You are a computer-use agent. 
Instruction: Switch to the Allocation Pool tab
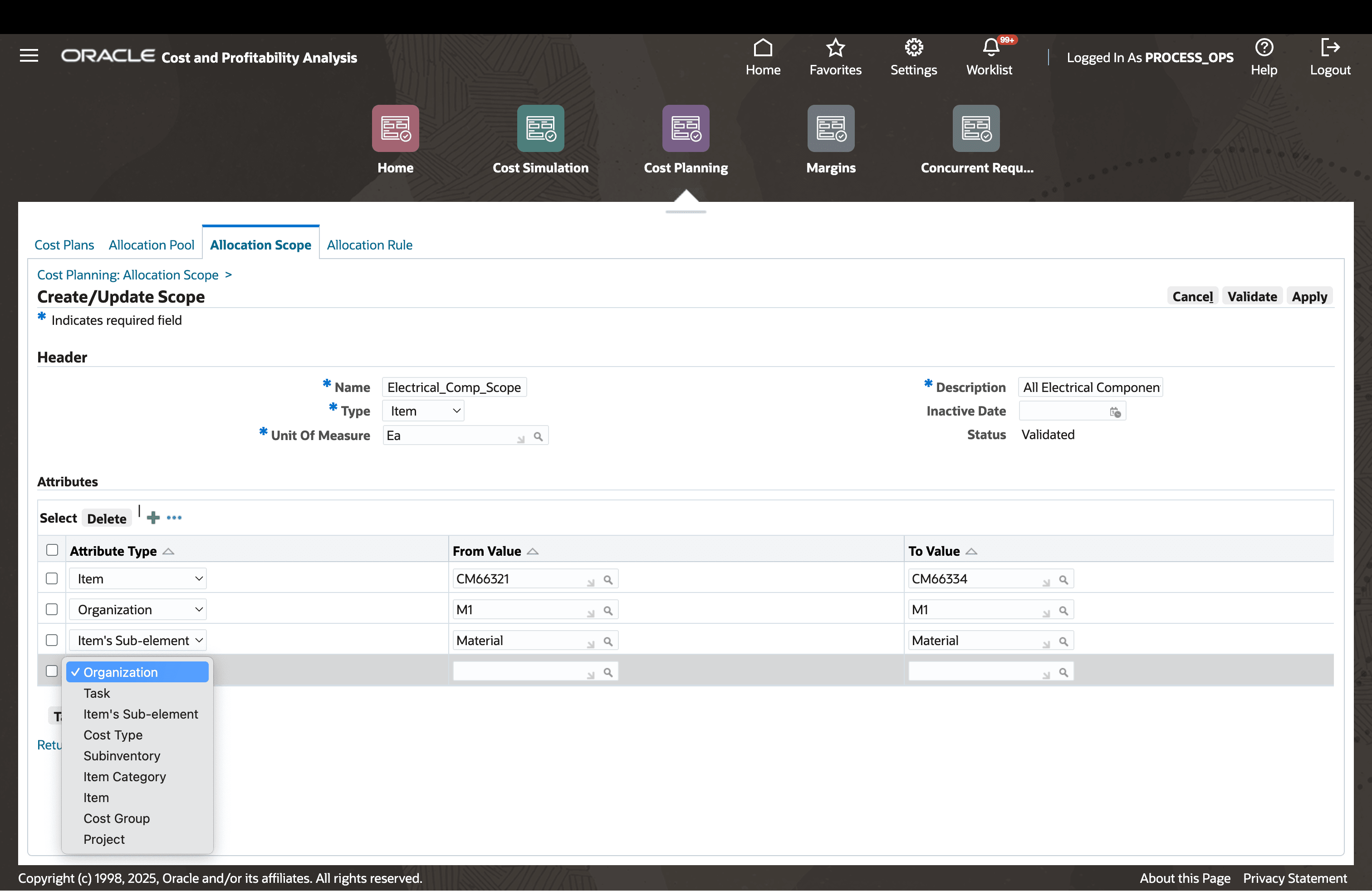tap(151, 245)
